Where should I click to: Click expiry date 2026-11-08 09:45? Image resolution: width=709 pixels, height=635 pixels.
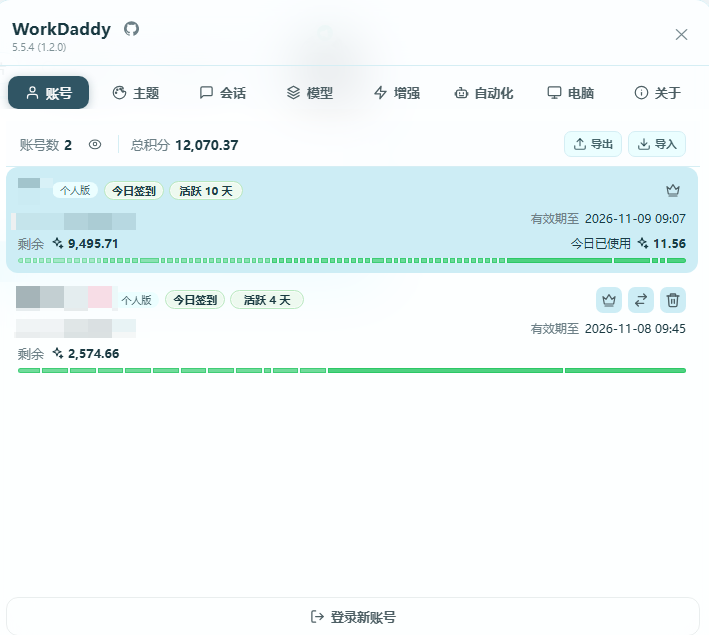635,329
